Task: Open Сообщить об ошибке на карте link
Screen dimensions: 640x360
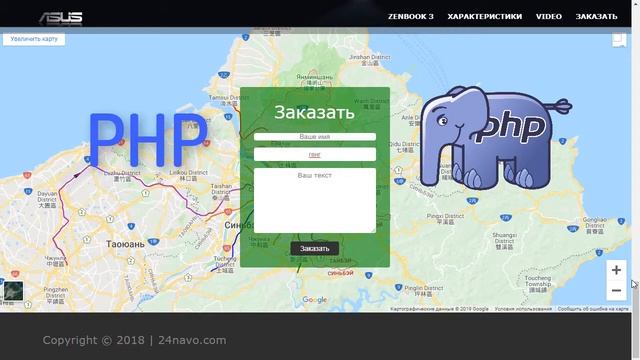Action: point(593,309)
